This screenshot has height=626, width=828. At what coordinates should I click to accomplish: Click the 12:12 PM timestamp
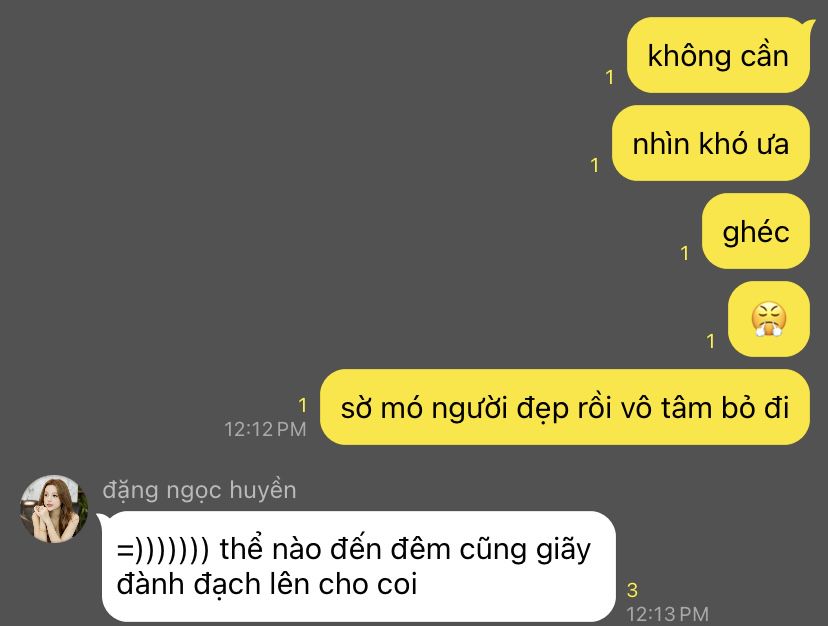pyautogui.click(x=265, y=429)
